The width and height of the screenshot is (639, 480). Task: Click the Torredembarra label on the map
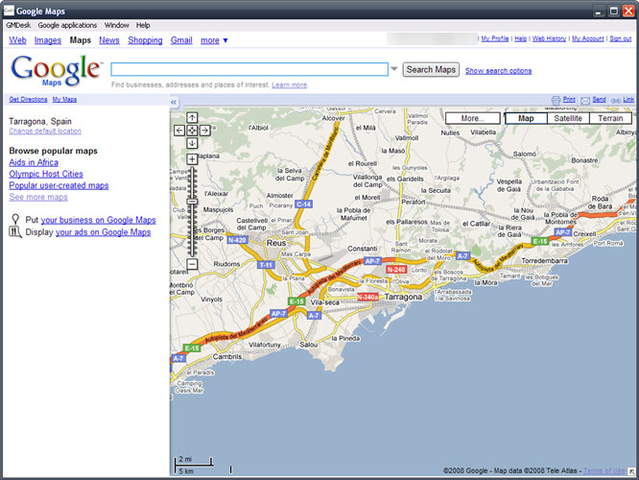pyautogui.click(x=544, y=260)
